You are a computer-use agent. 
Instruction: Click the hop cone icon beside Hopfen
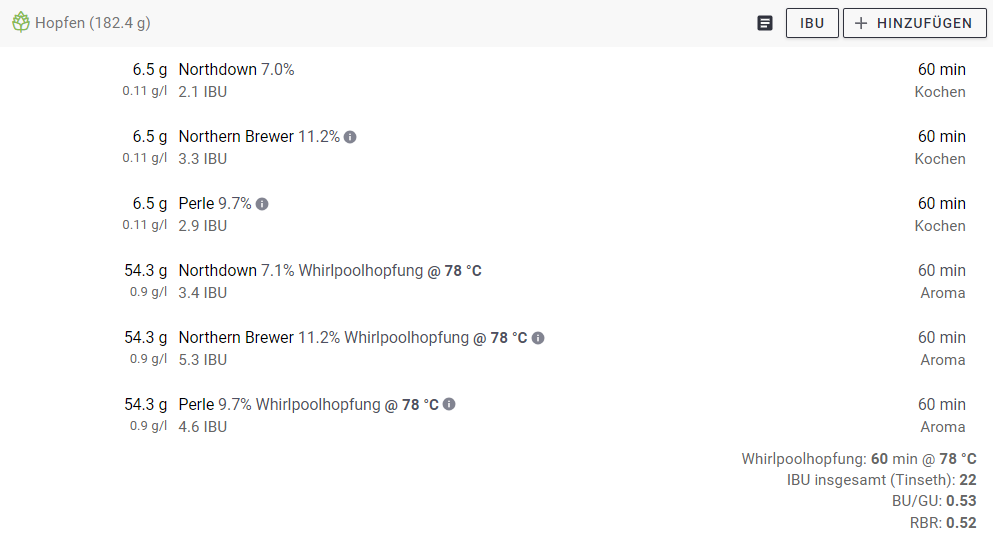coord(21,23)
